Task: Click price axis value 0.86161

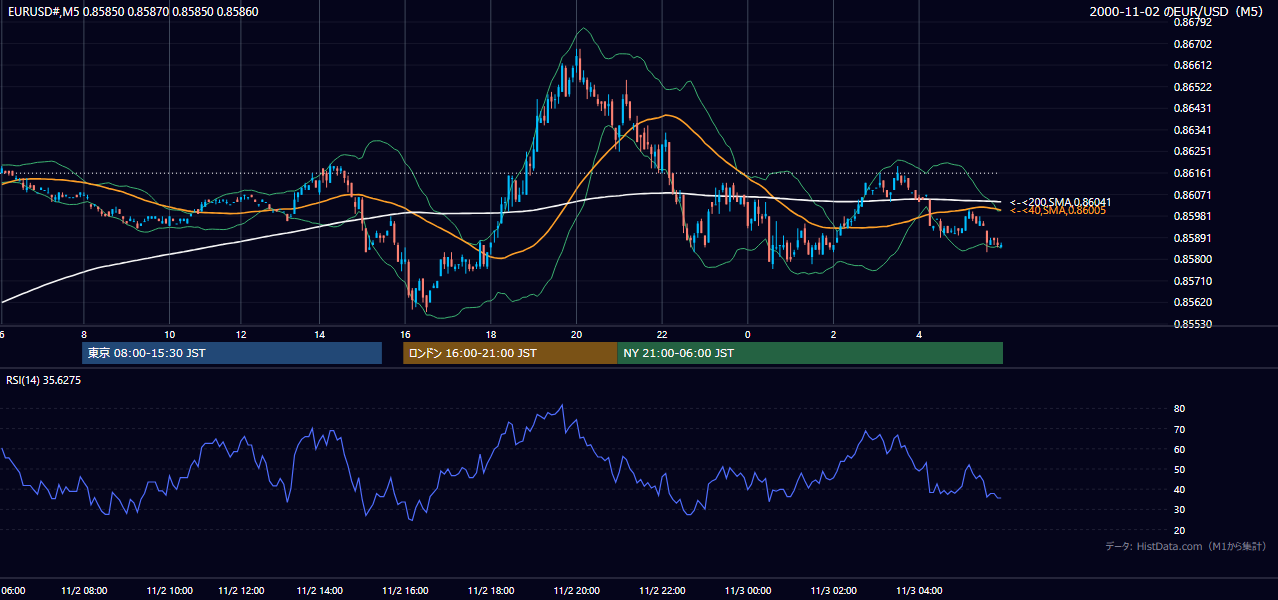Action: pyautogui.click(x=1192, y=173)
